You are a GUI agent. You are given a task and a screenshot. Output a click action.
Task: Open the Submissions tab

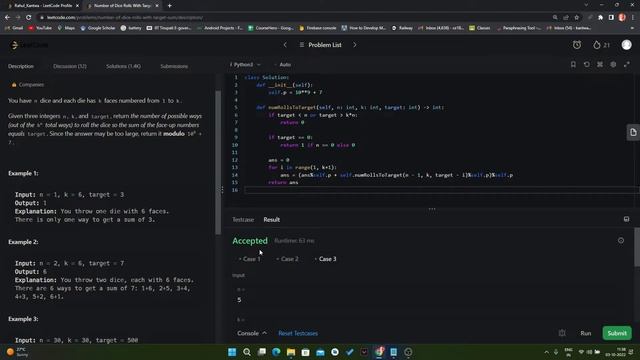click(174, 66)
